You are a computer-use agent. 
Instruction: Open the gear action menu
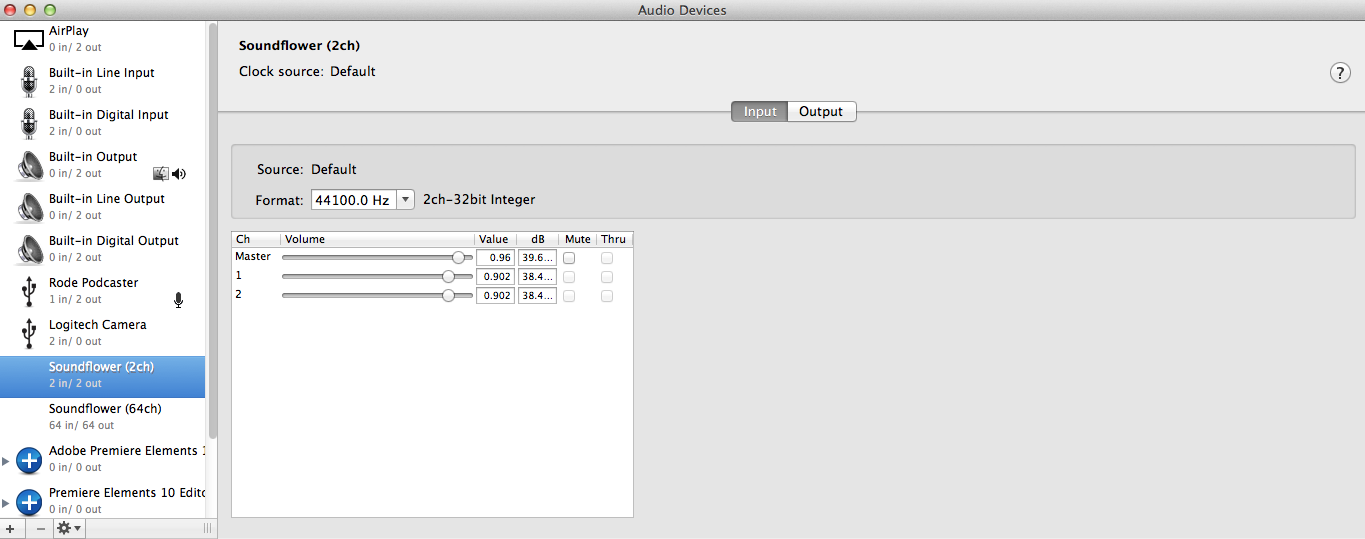coord(69,528)
